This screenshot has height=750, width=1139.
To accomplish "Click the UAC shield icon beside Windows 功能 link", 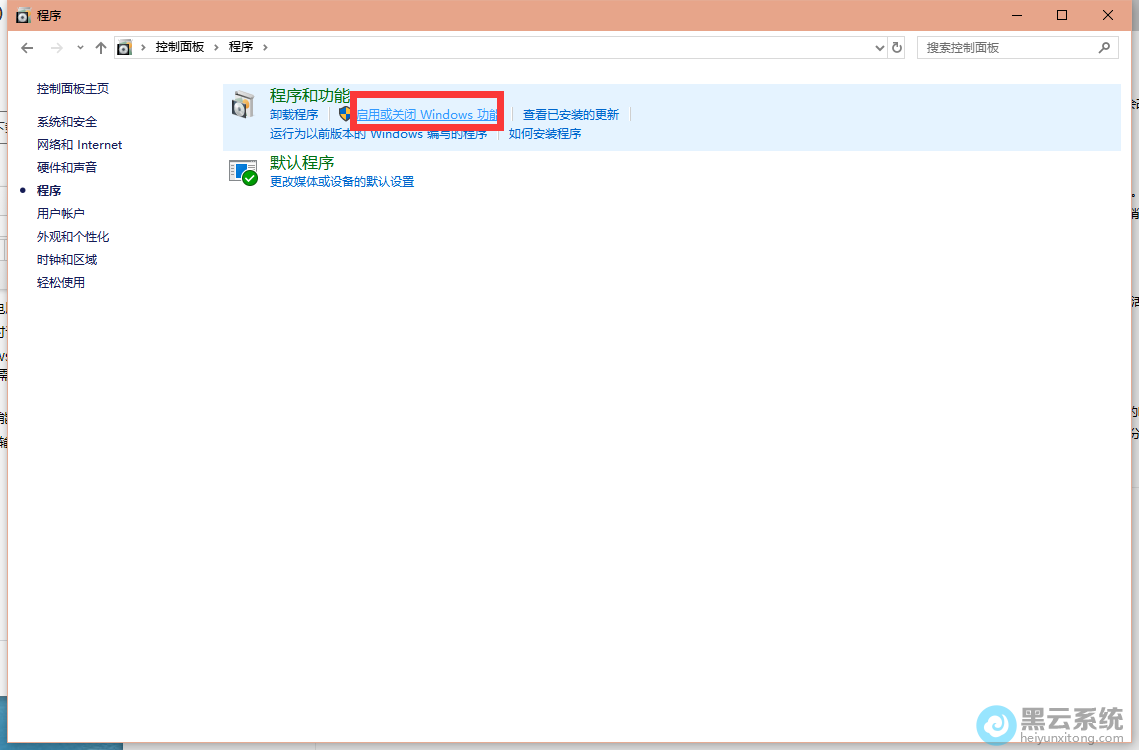I will [345, 113].
